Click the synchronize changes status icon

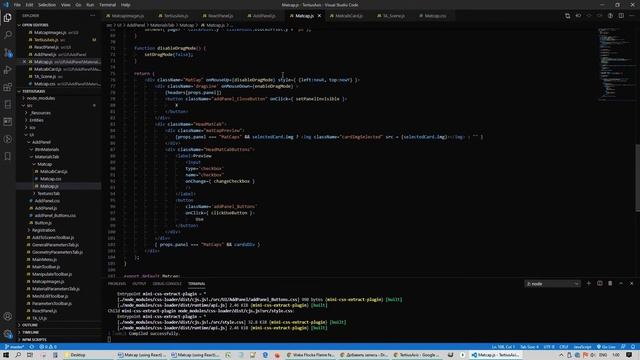tap(31, 347)
